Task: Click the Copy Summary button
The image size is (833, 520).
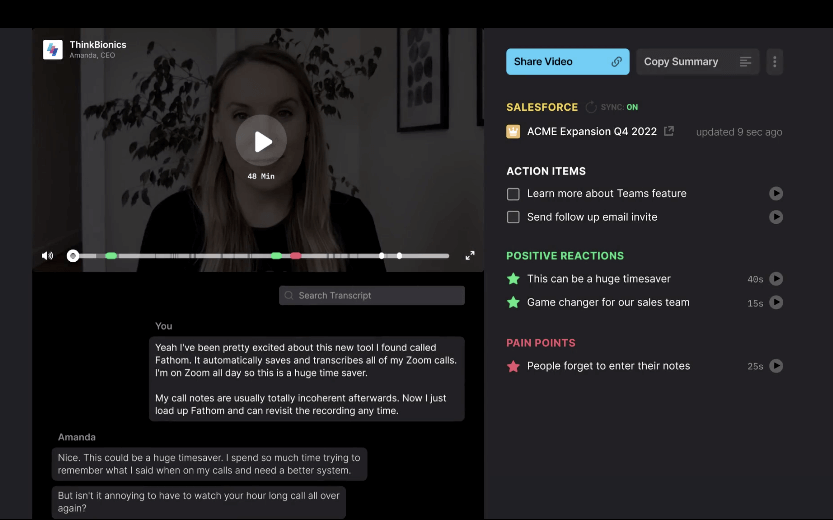Action: pos(698,62)
